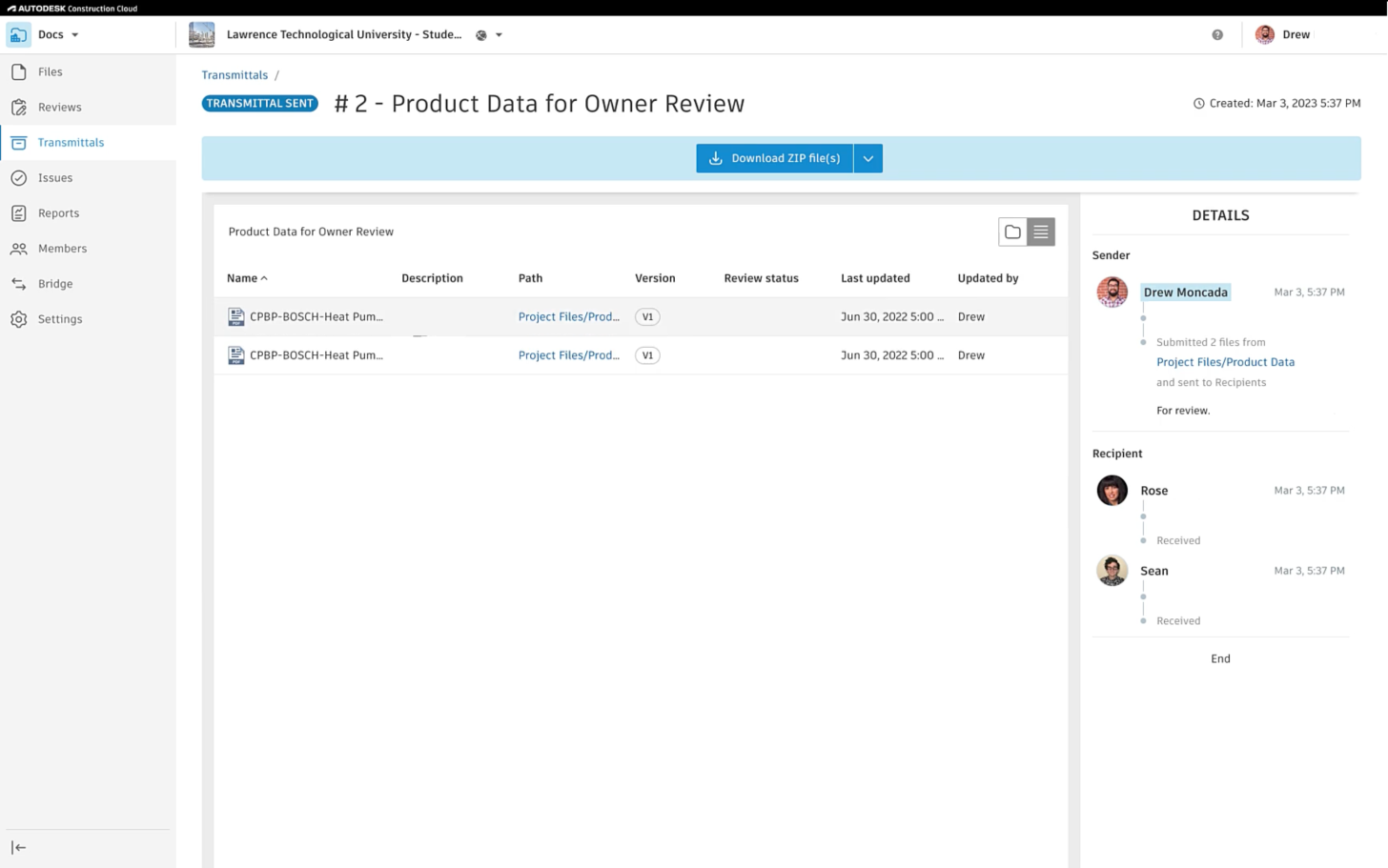This screenshot has height=868, width=1388.
Task: Click the globe icon beside project name
Action: pos(481,35)
